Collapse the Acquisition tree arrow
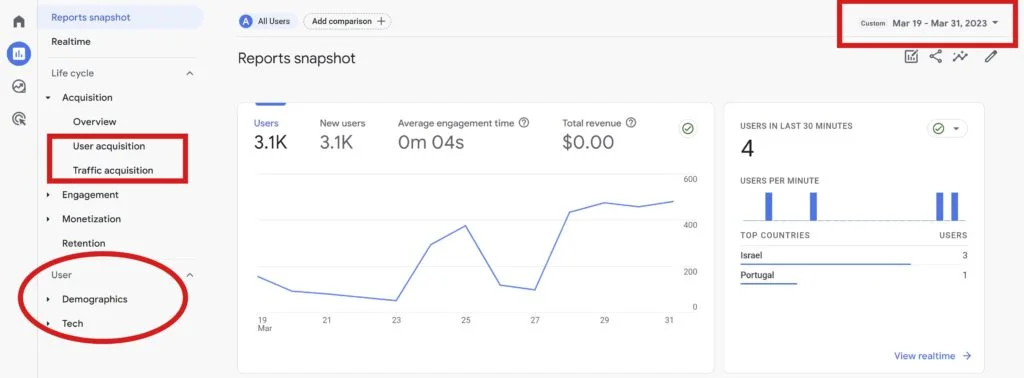Viewport: 1024px width, 378px height. [x=48, y=97]
